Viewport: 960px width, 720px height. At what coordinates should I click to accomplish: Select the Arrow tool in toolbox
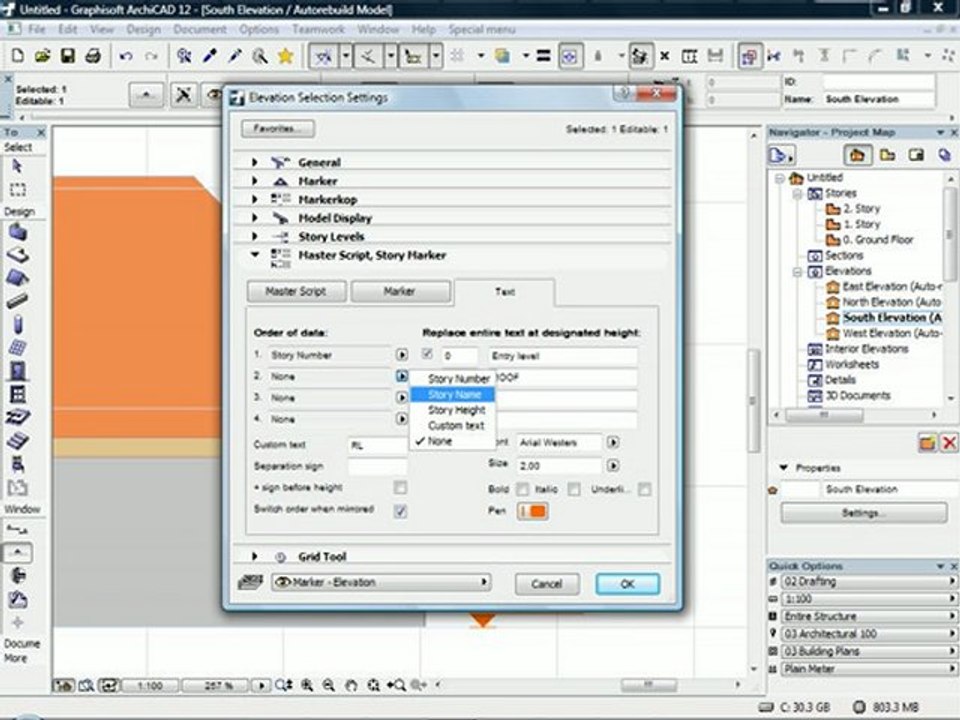point(17,167)
